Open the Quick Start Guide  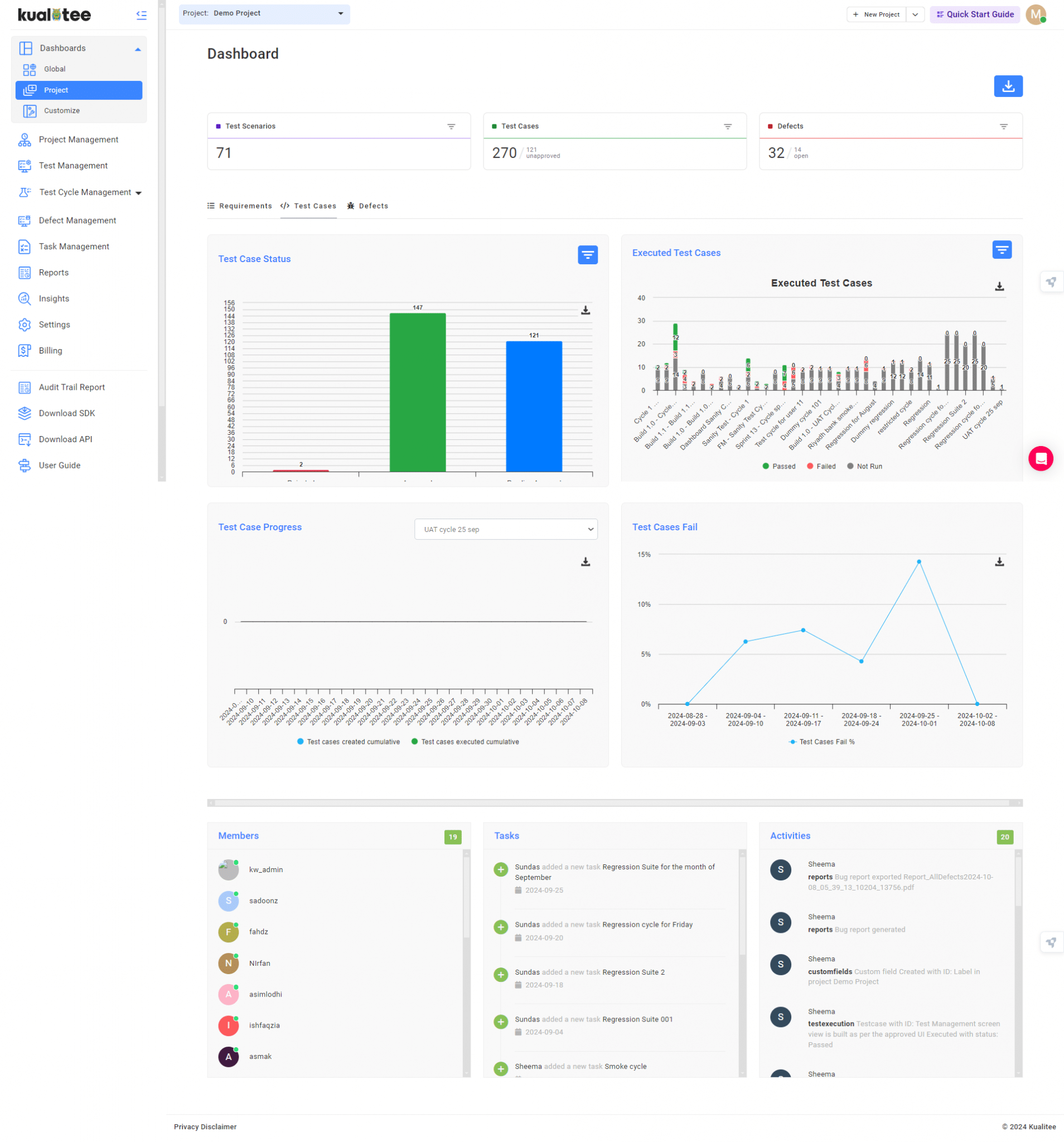(974, 14)
